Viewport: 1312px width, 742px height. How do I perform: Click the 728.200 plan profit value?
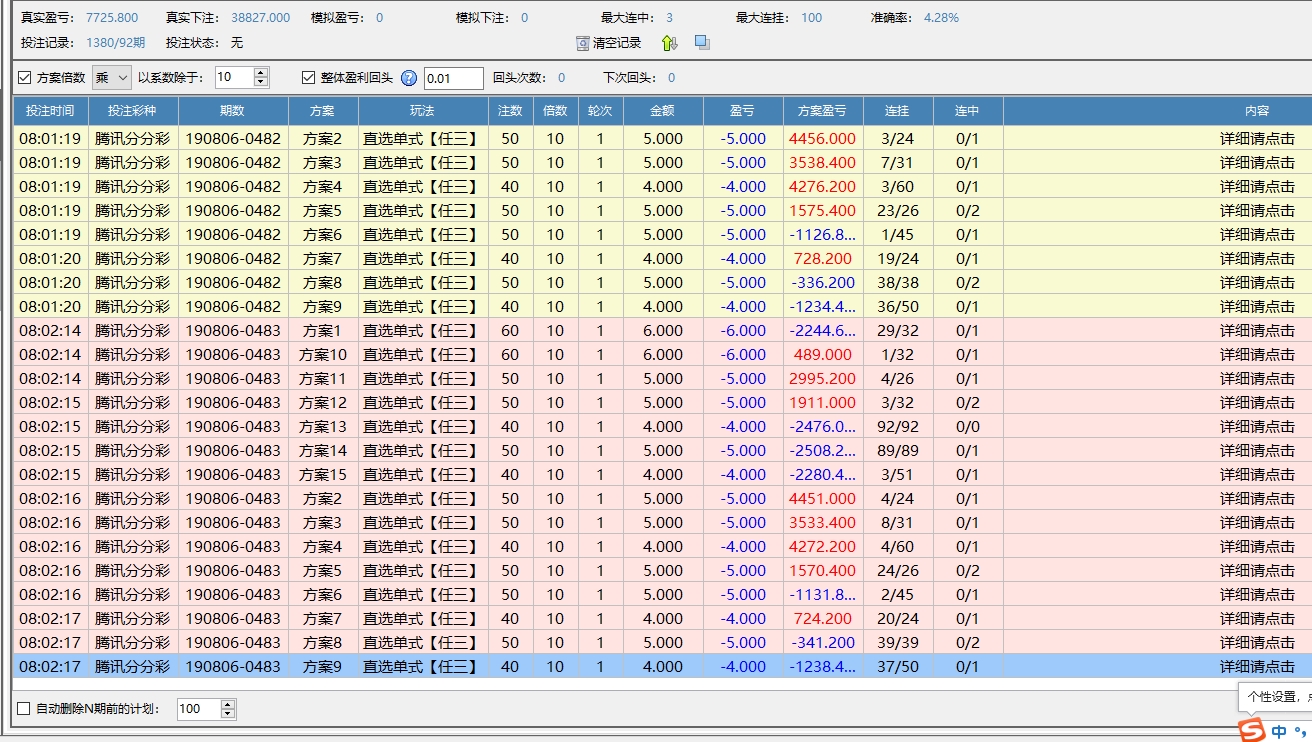pos(823,259)
